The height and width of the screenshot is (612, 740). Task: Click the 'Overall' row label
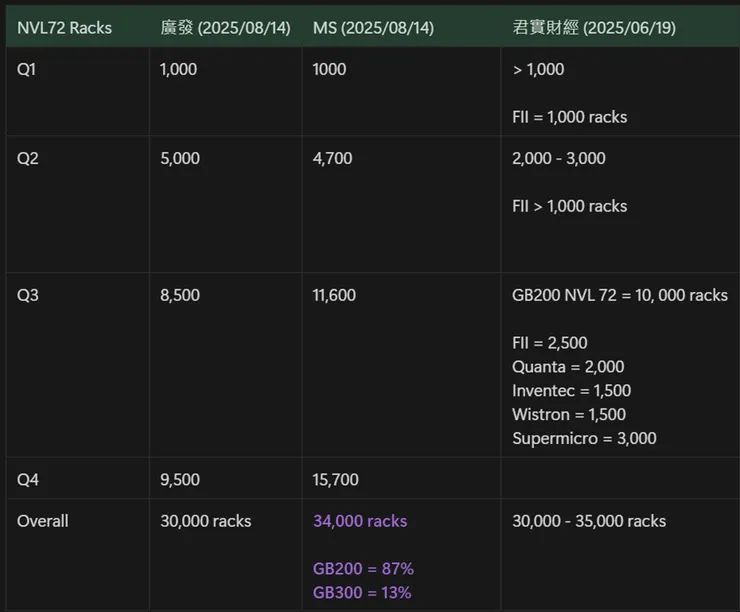(42, 521)
